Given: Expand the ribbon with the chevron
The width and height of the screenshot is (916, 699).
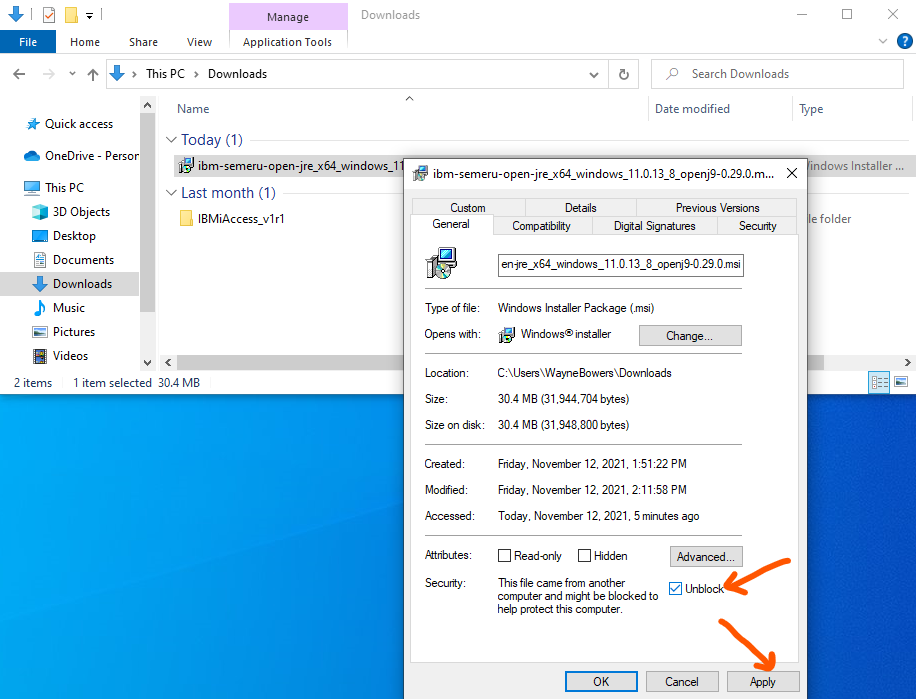Looking at the screenshot, I should [x=883, y=41].
